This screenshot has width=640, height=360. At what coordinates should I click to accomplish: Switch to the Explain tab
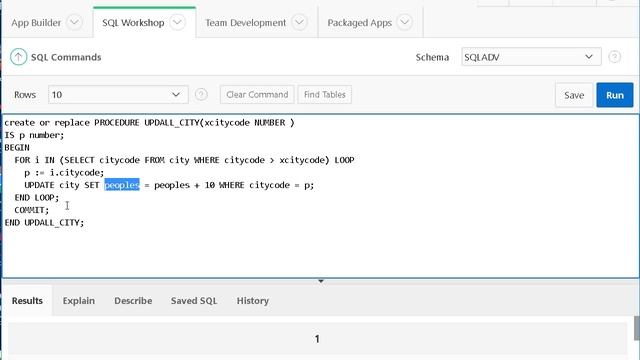[x=79, y=301]
